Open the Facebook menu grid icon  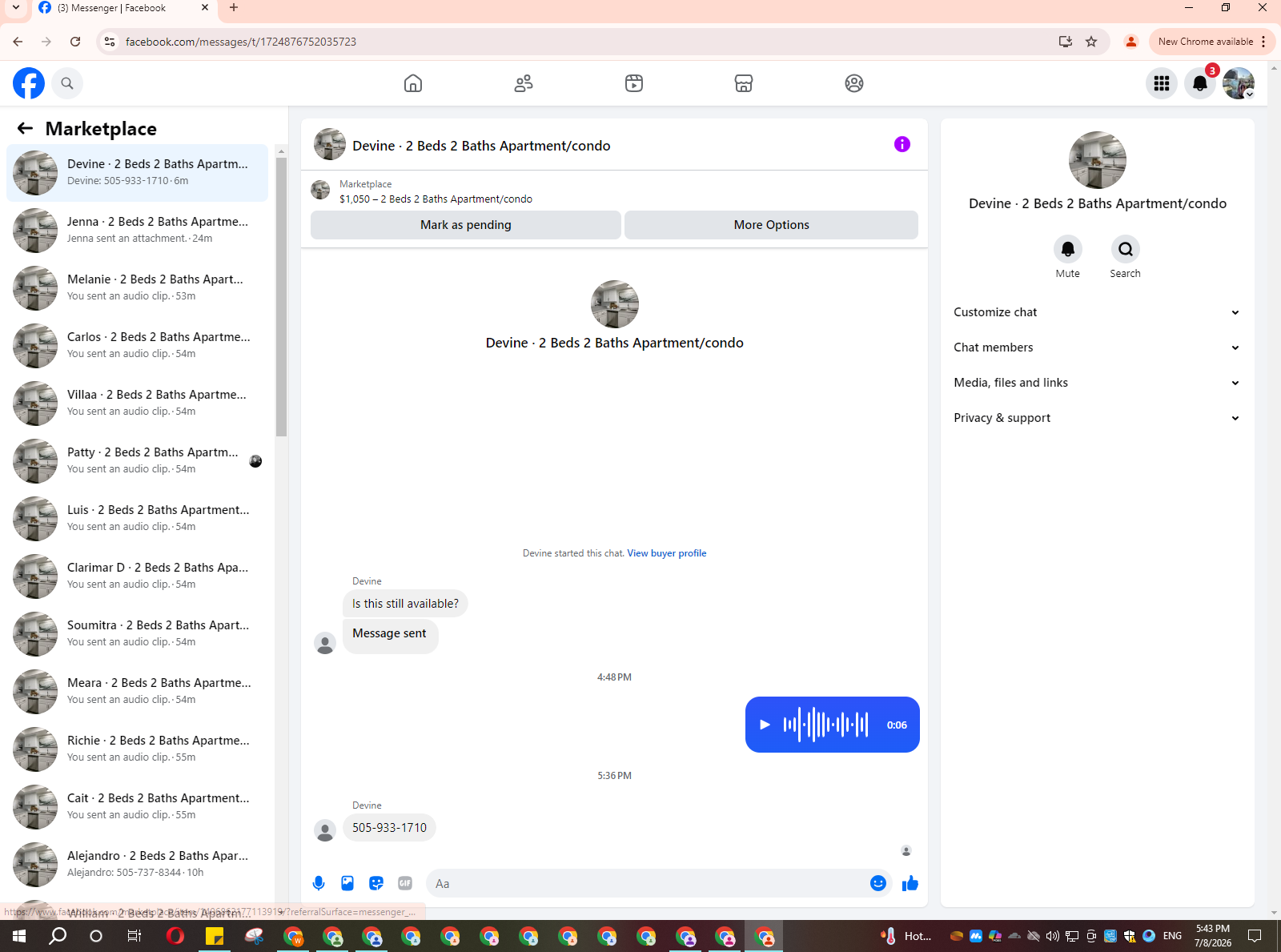(x=1162, y=83)
